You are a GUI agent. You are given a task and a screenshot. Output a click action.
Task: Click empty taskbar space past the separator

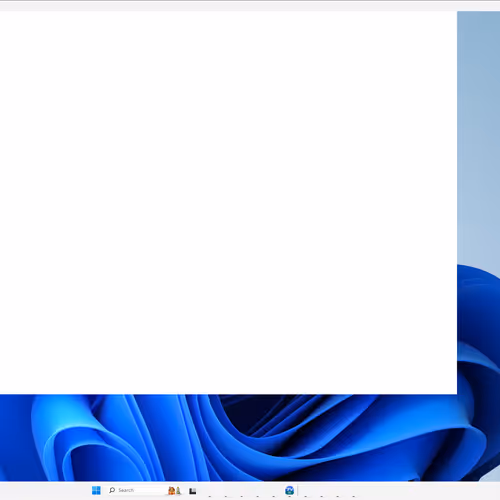click(400, 490)
